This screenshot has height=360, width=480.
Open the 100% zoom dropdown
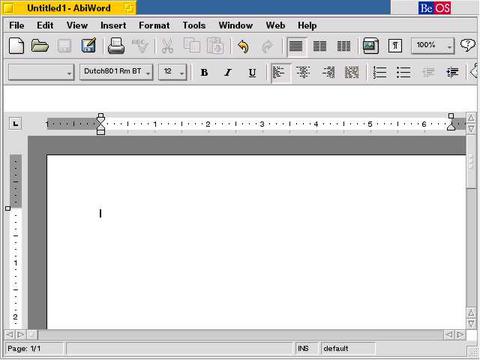[x=432, y=45]
